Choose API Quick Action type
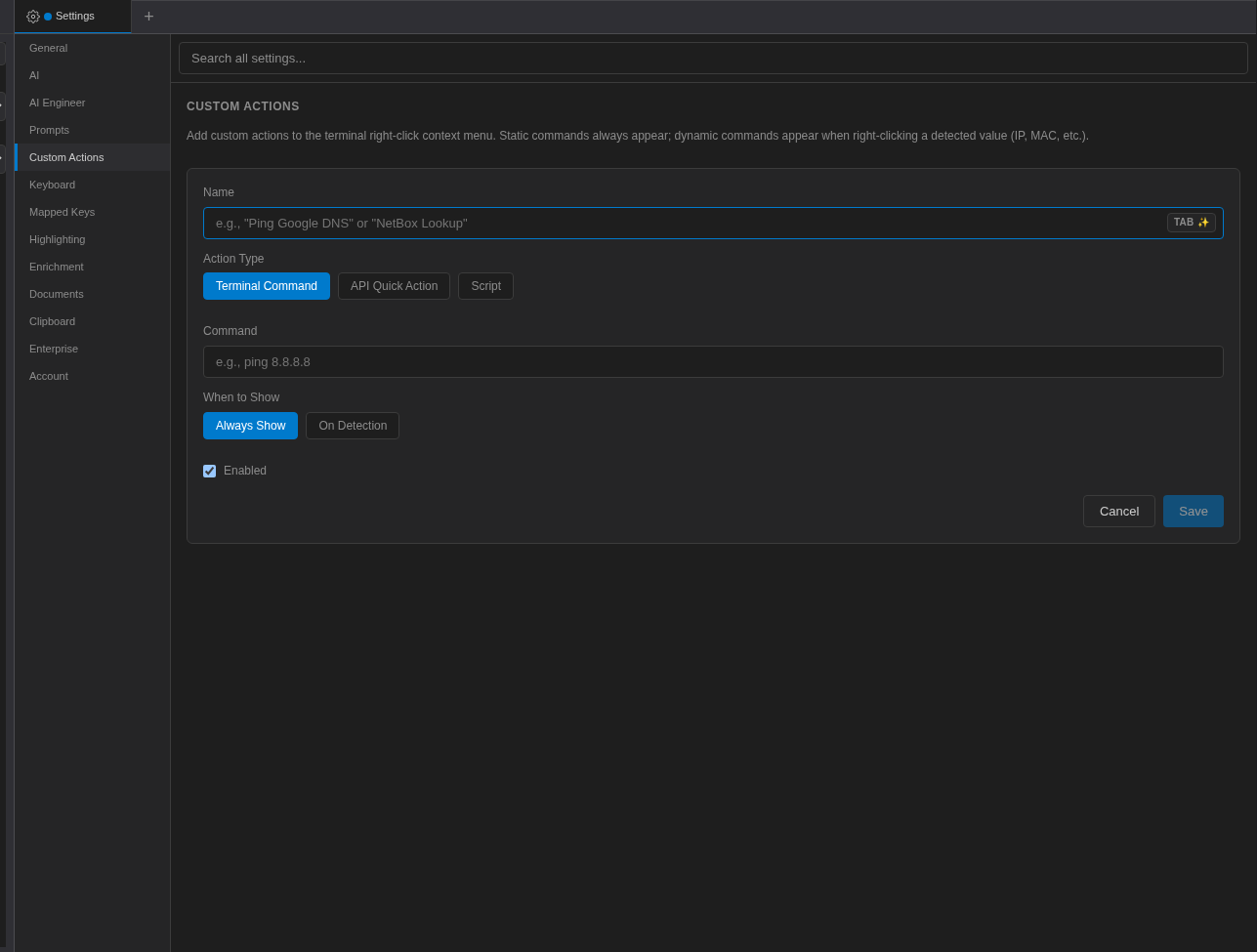 [x=394, y=286]
